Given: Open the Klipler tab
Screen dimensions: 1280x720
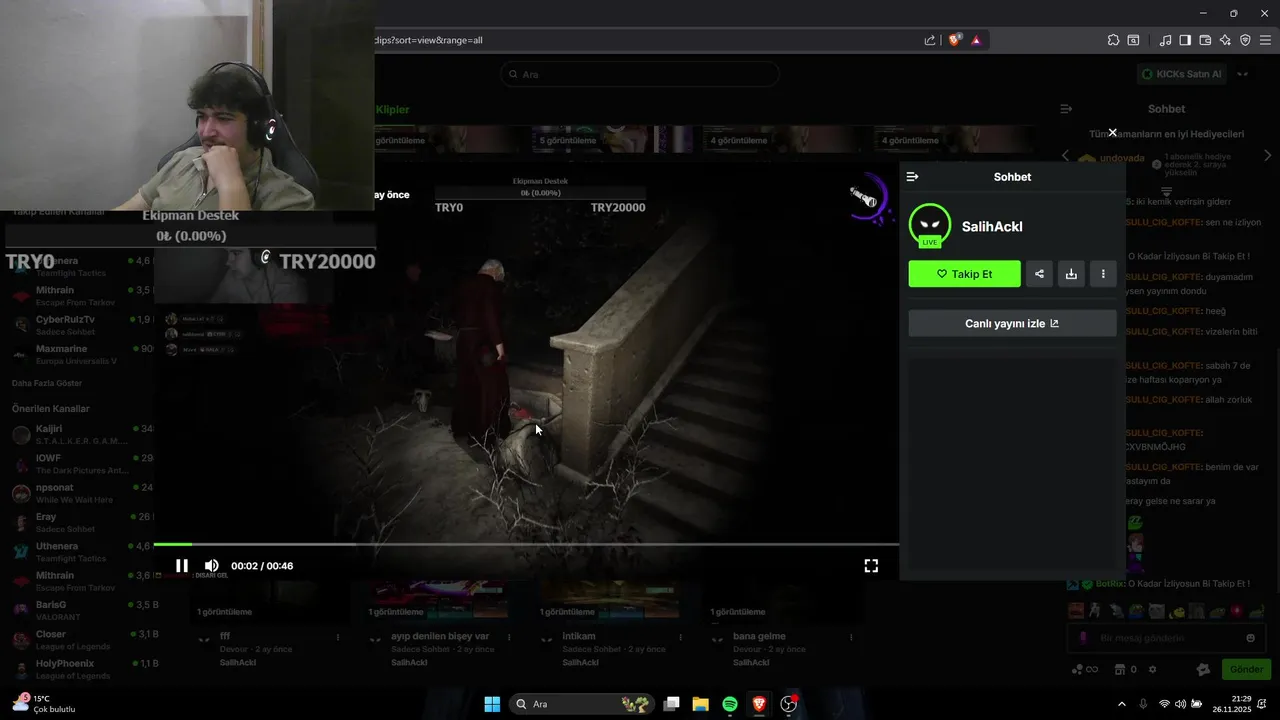Looking at the screenshot, I should [392, 109].
